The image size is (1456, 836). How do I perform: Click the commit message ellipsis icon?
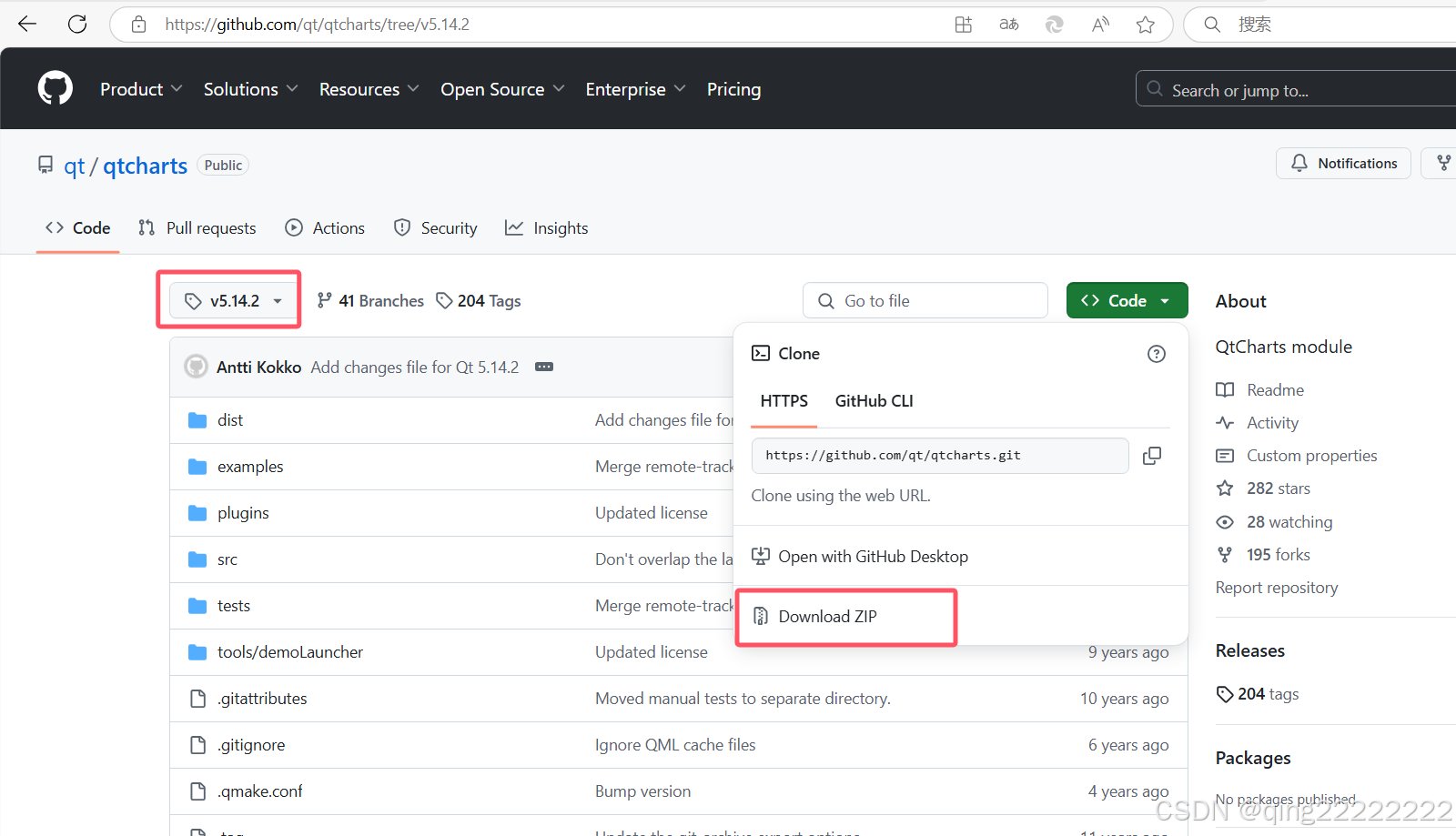click(544, 367)
